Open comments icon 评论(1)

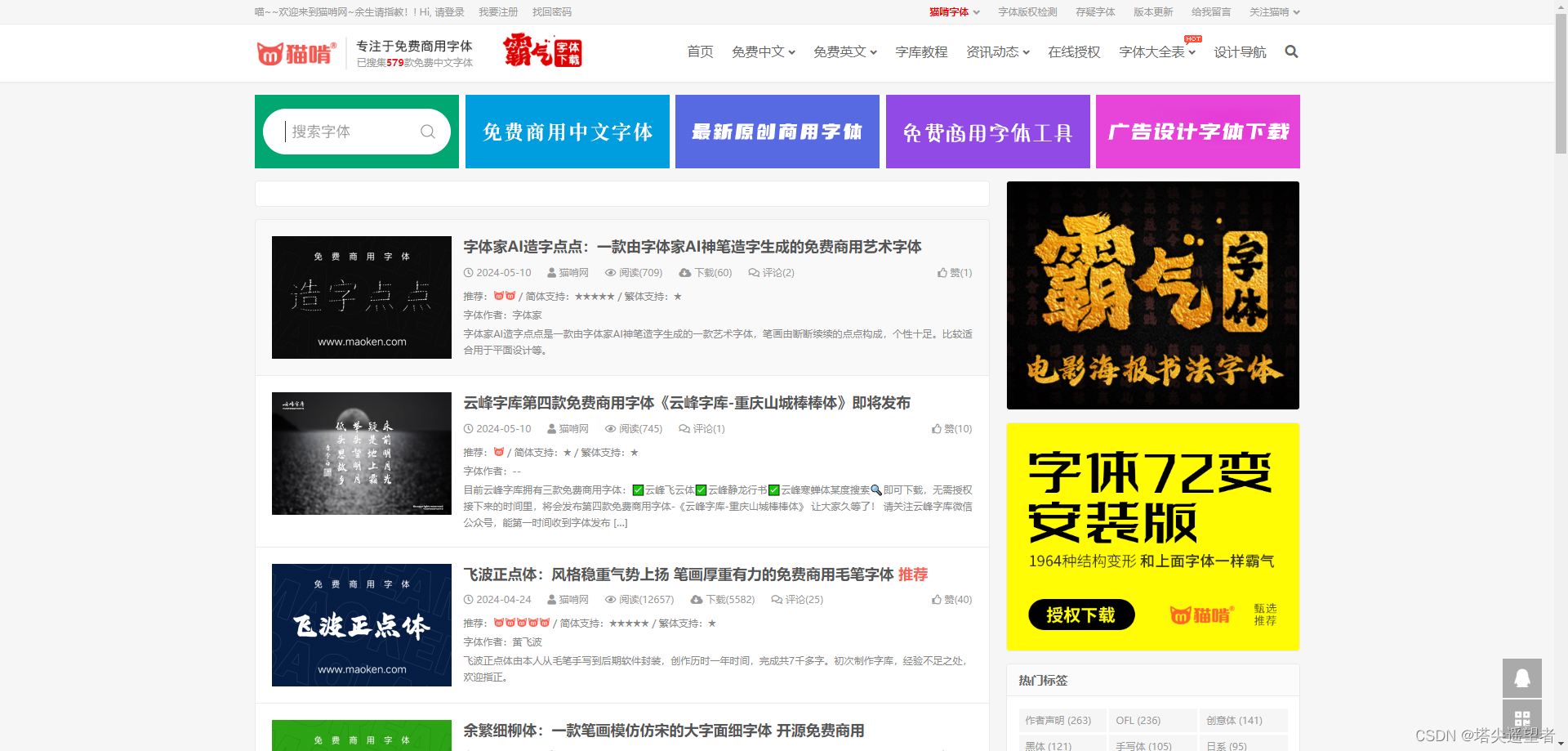pyautogui.click(x=684, y=429)
